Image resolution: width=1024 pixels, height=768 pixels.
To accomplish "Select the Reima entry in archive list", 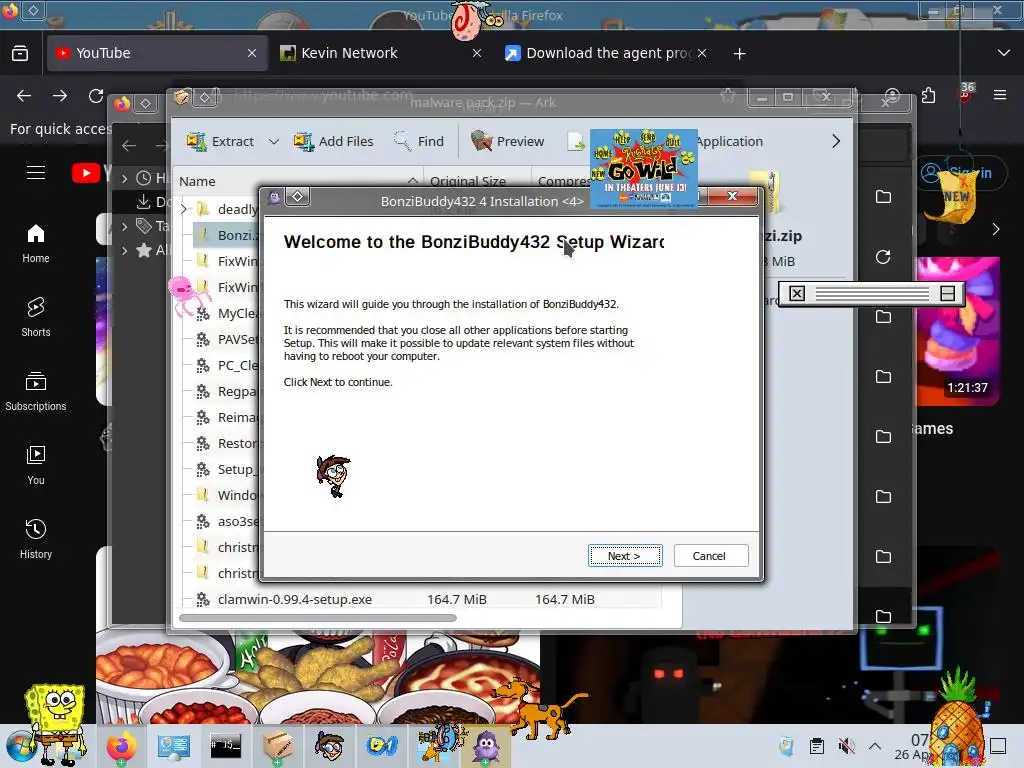I will pos(227,417).
